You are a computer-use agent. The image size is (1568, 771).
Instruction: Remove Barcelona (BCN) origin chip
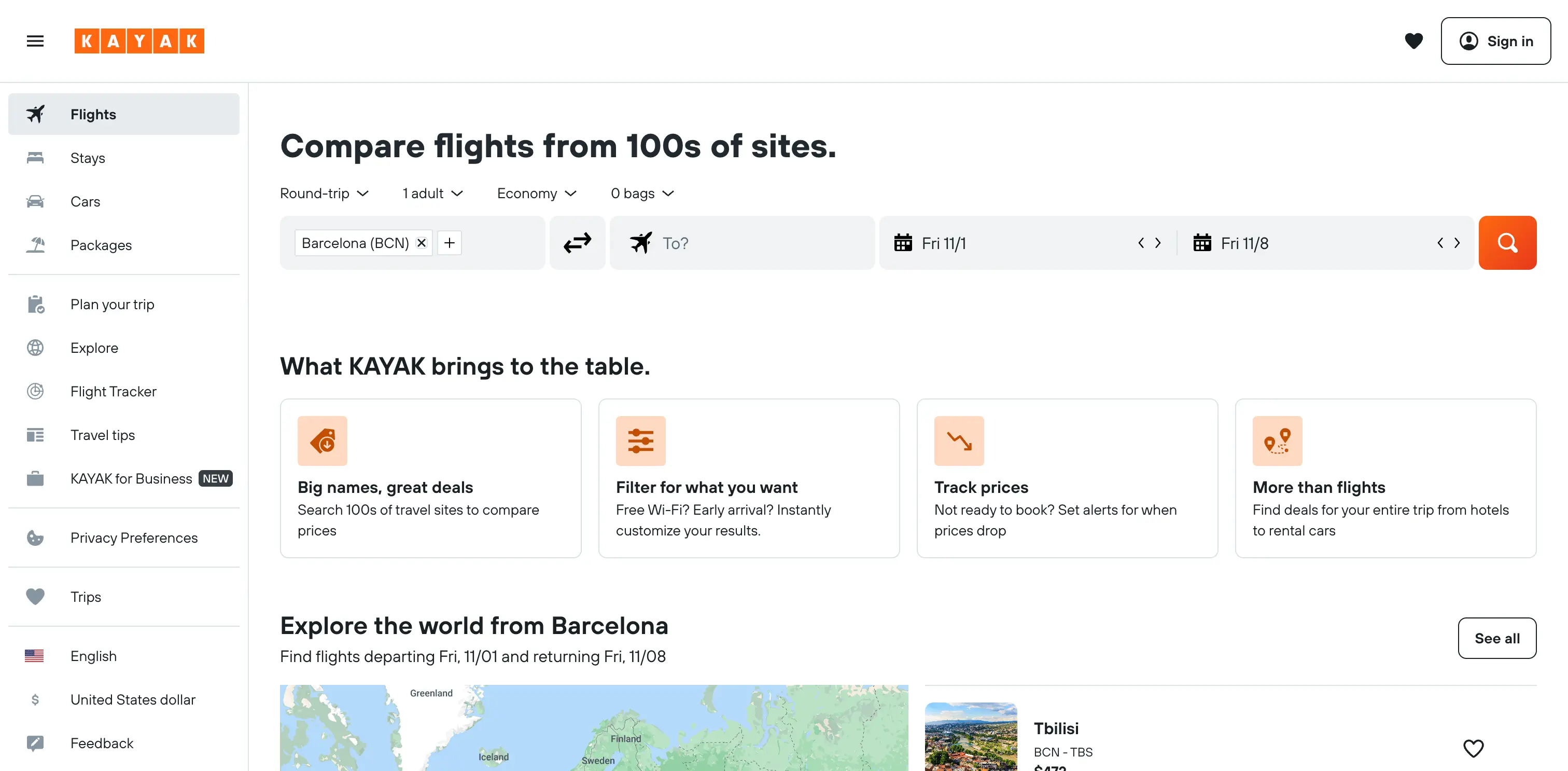pos(421,243)
